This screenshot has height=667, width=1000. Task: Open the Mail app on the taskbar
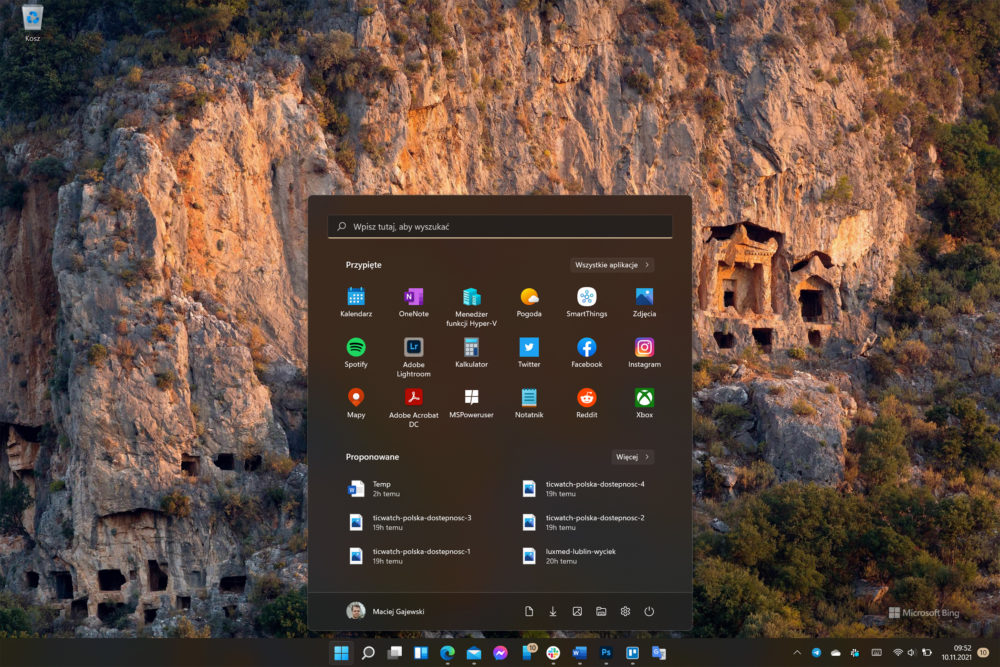(474, 653)
